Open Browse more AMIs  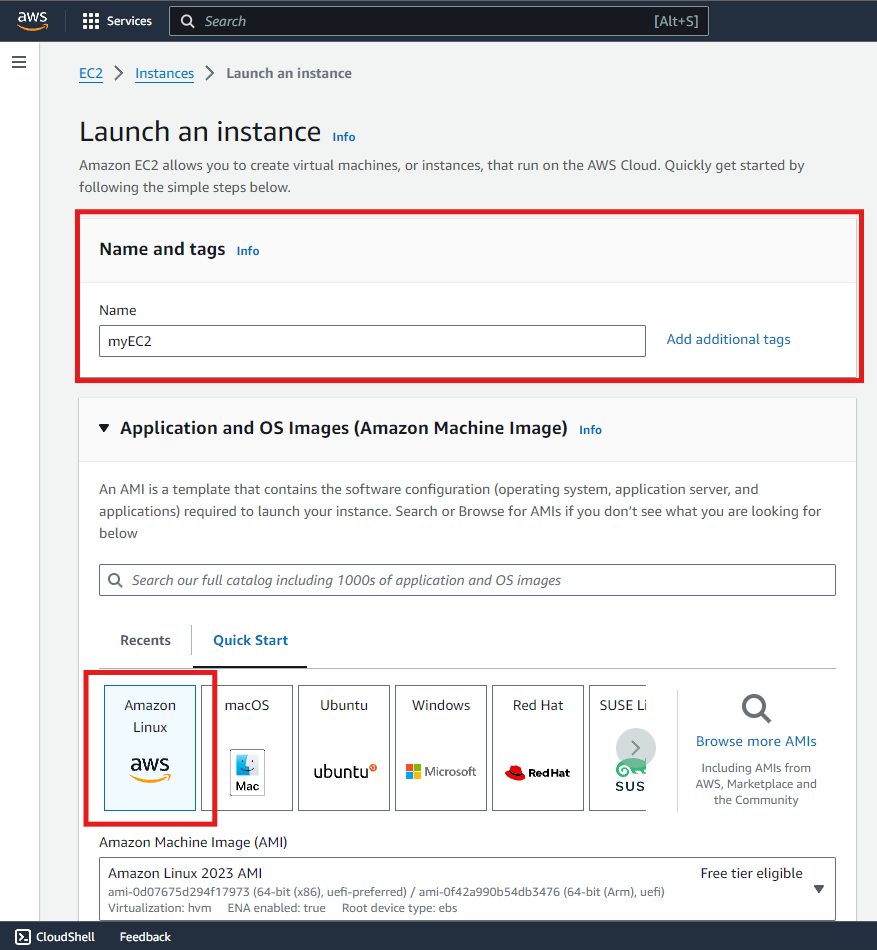pyautogui.click(x=756, y=741)
